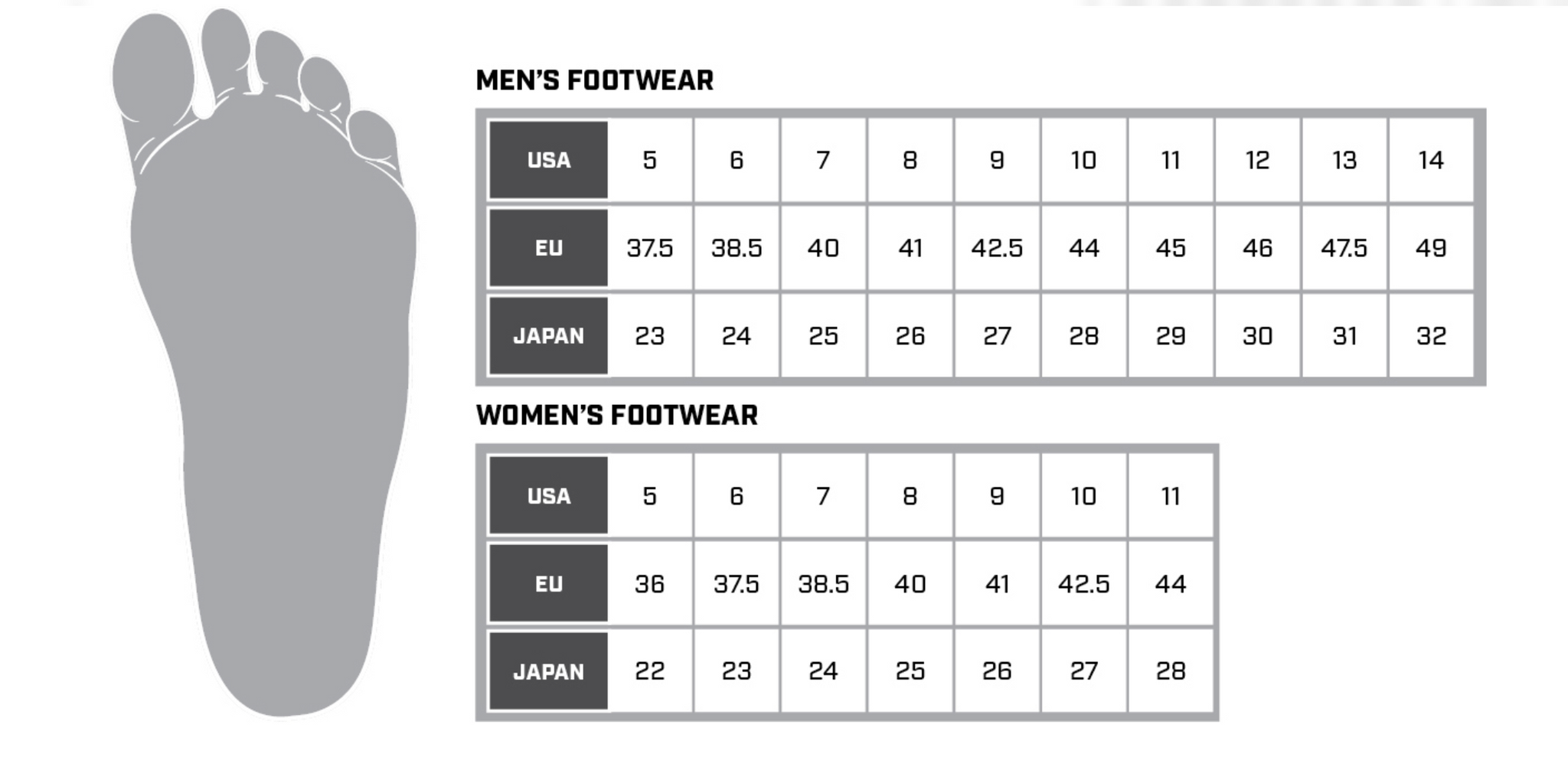Viewport: 1568px width, 777px height.
Task: Click the JAPAN label in men's table
Action: 548,336
